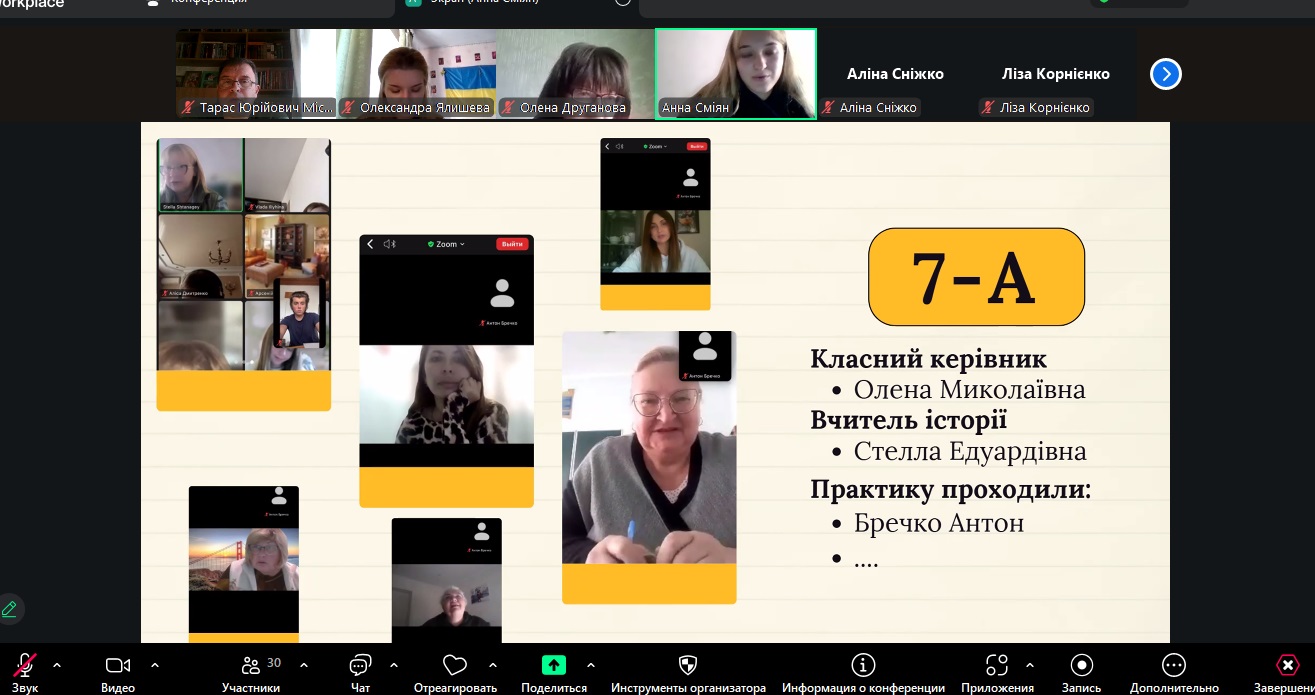The width and height of the screenshot is (1315, 695).
Task: Show next participants with blue arrow button
Action: pyautogui.click(x=1166, y=74)
